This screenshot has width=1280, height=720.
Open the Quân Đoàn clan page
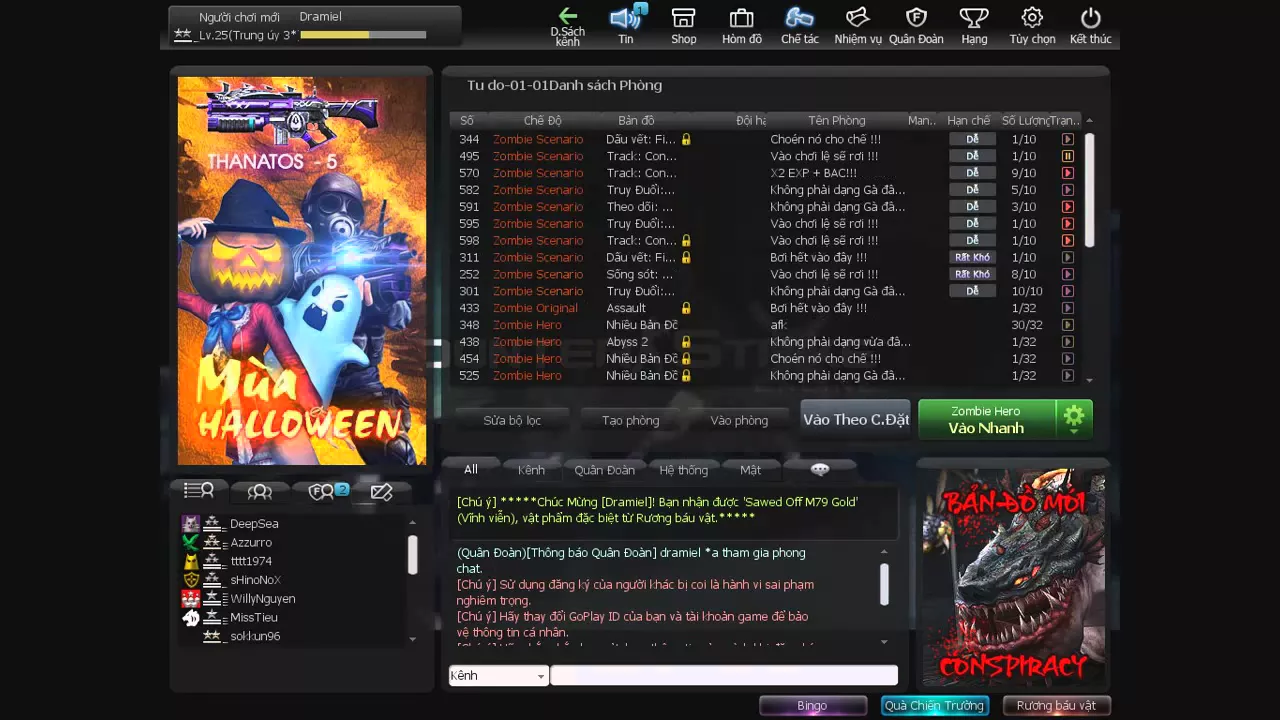(916, 27)
